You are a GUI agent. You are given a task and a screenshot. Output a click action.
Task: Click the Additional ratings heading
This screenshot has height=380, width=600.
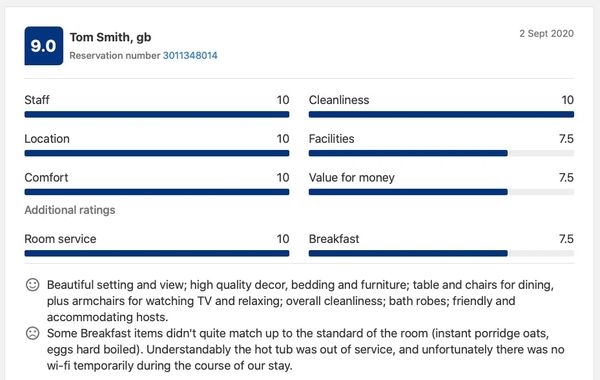(70, 210)
